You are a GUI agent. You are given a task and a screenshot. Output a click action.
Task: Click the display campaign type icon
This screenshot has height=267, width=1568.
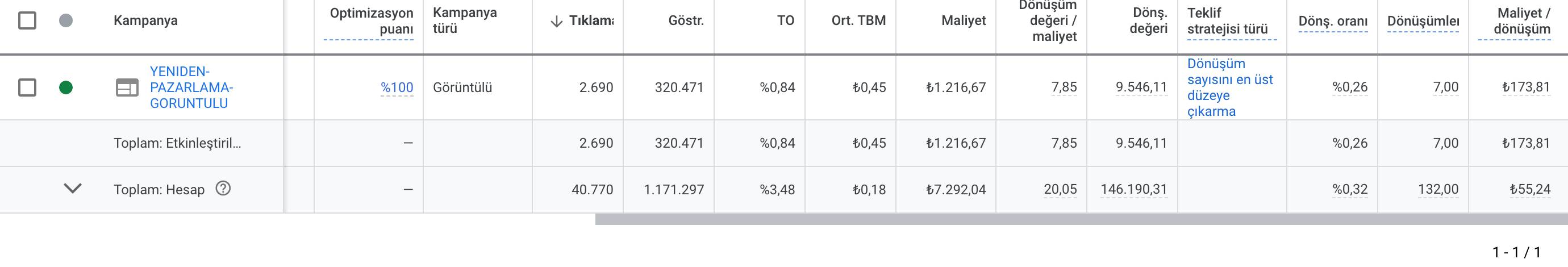coord(127,87)
